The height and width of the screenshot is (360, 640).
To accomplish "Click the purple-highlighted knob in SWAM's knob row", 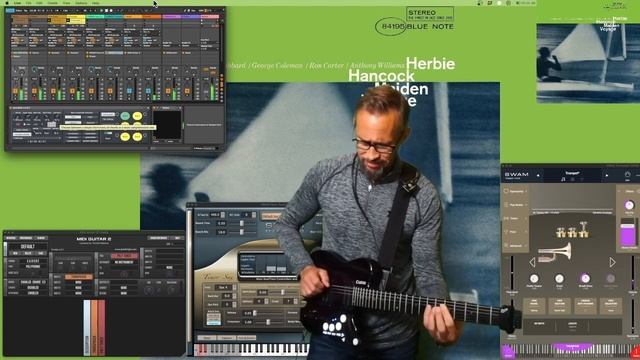I will click(585, 278).
